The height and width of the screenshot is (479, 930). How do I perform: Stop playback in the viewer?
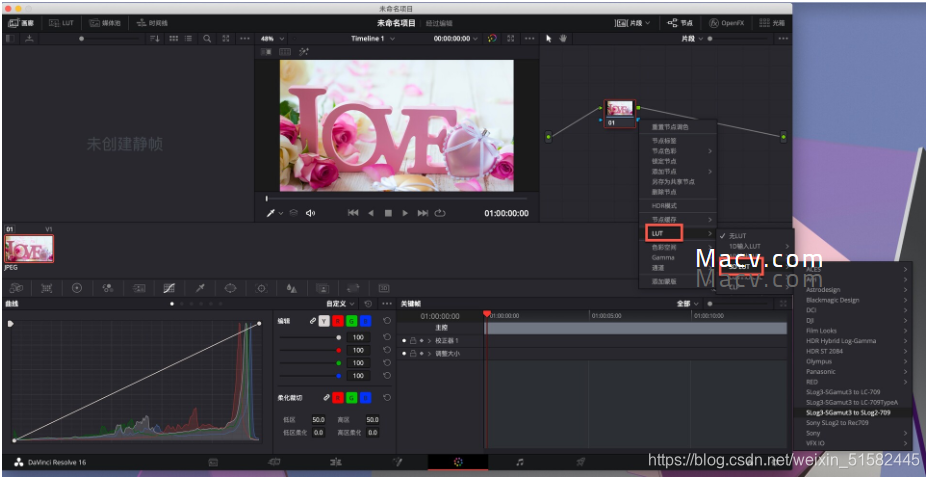coord(388,213)
